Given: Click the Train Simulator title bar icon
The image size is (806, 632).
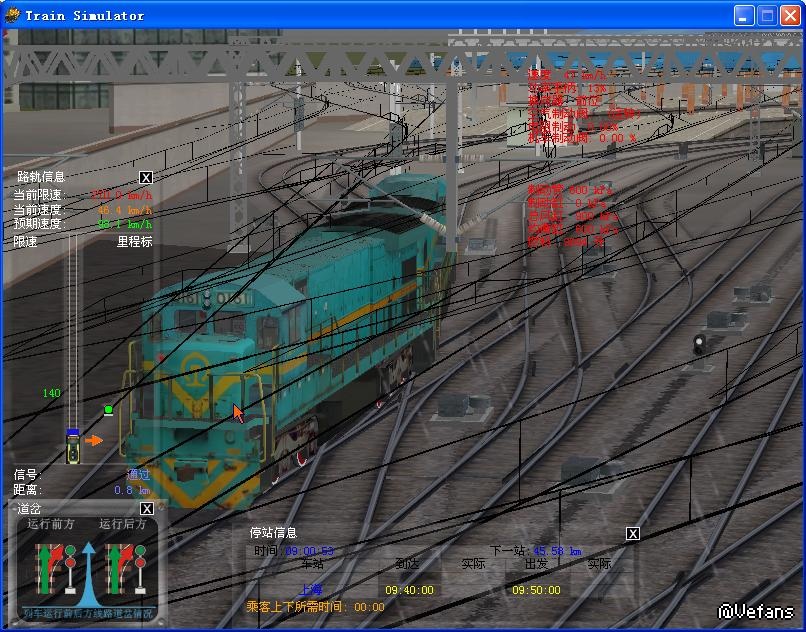Looking at the screenshot, I should pos(12,15).
